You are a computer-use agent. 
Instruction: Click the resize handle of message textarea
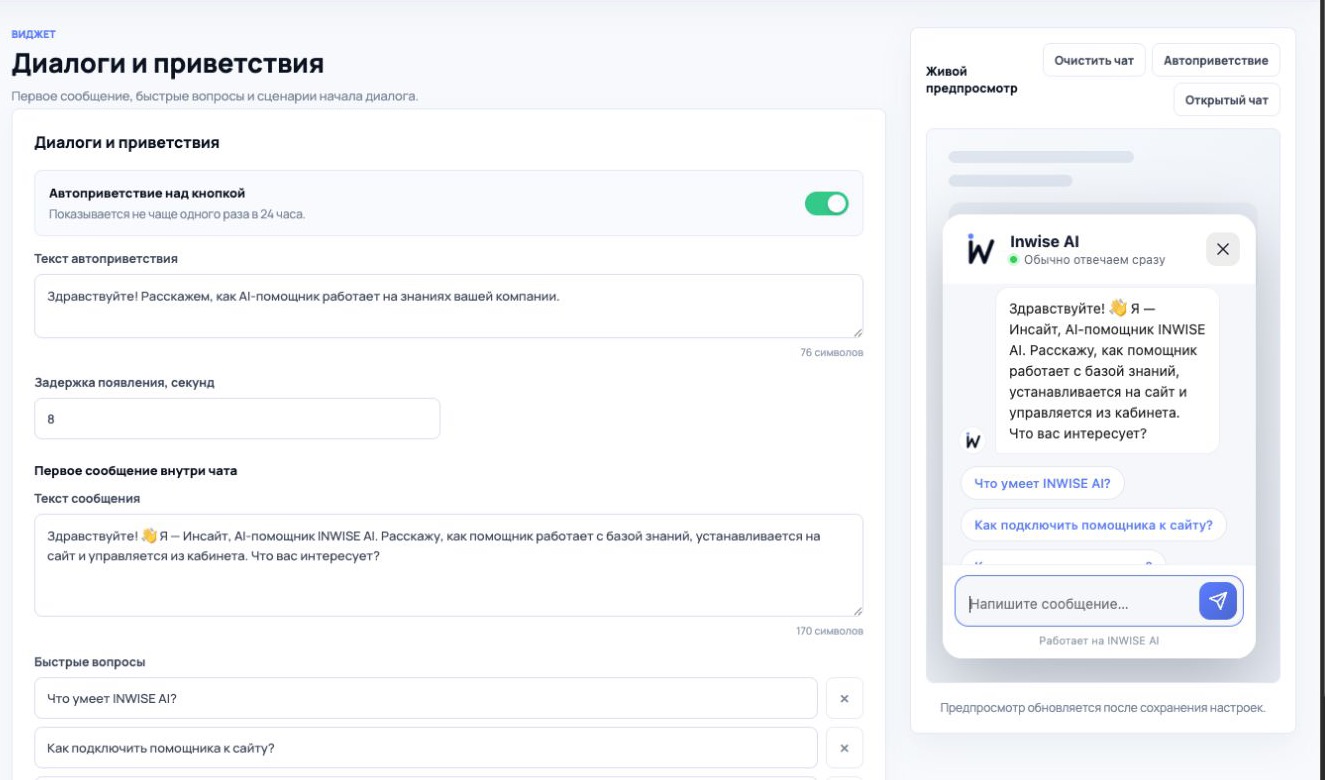click(857, 611)
